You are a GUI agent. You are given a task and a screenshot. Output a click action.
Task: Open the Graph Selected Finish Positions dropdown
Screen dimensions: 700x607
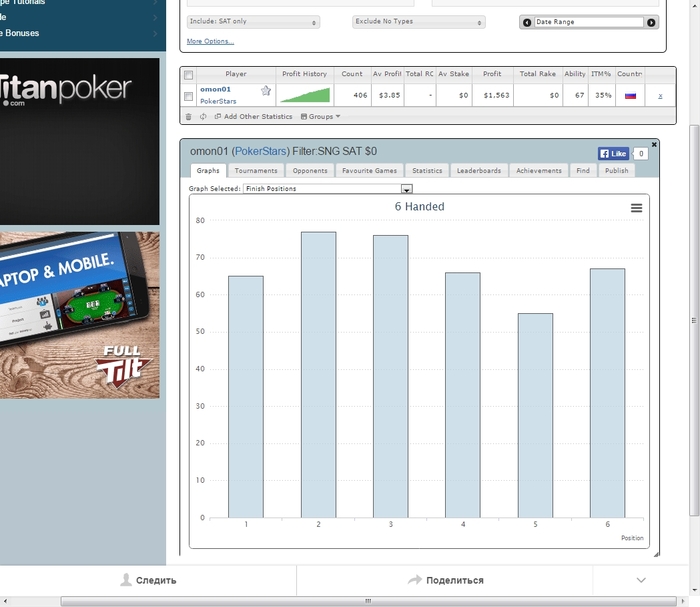pyautogui.click(x=328, y=189)
